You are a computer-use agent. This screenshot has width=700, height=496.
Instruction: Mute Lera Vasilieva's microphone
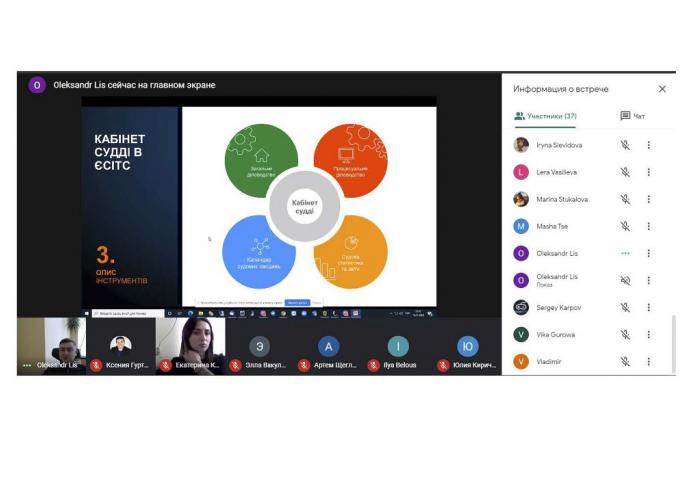point(625,172)
